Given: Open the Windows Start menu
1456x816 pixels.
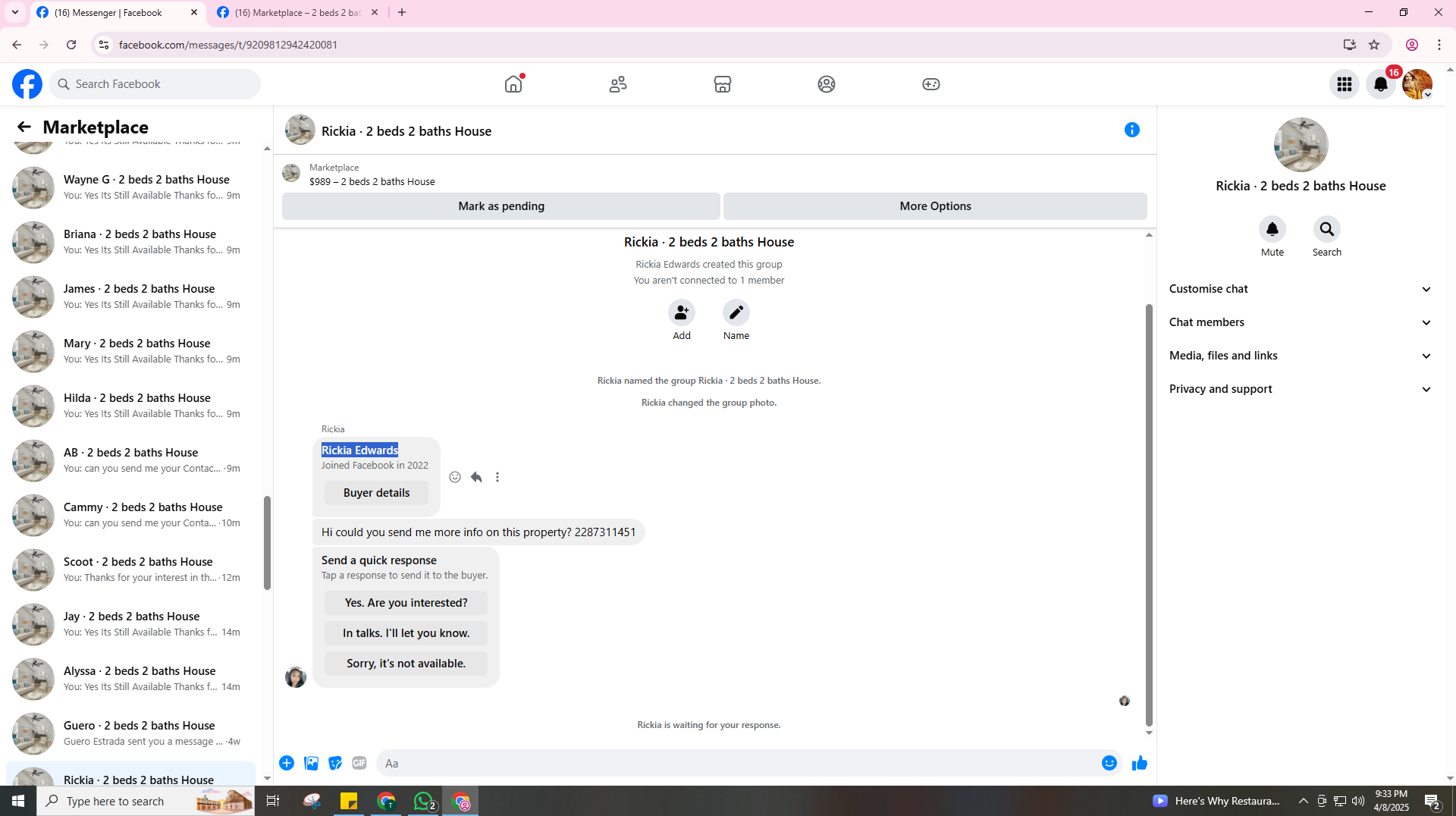Looking at the screenshot, I should (18, 801).
